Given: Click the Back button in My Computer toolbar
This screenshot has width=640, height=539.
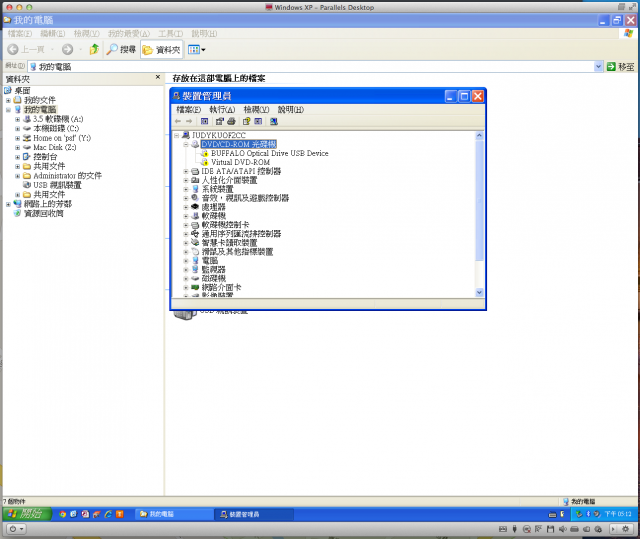Looking at the screenshot, I should coord(26,49).
